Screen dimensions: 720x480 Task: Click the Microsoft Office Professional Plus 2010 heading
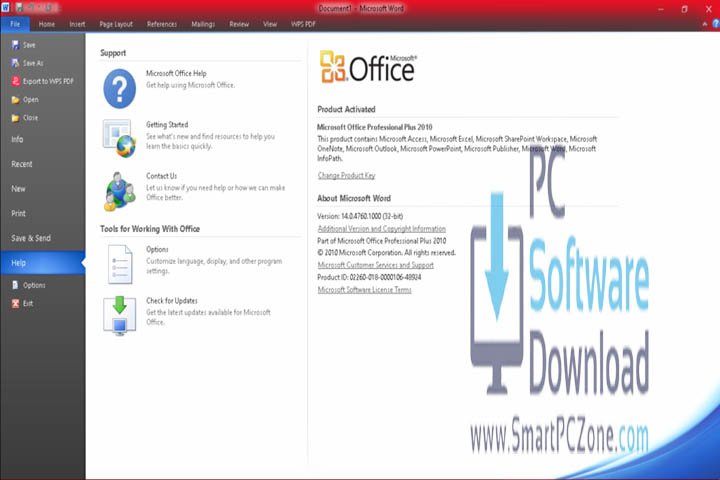pos(375,127)
